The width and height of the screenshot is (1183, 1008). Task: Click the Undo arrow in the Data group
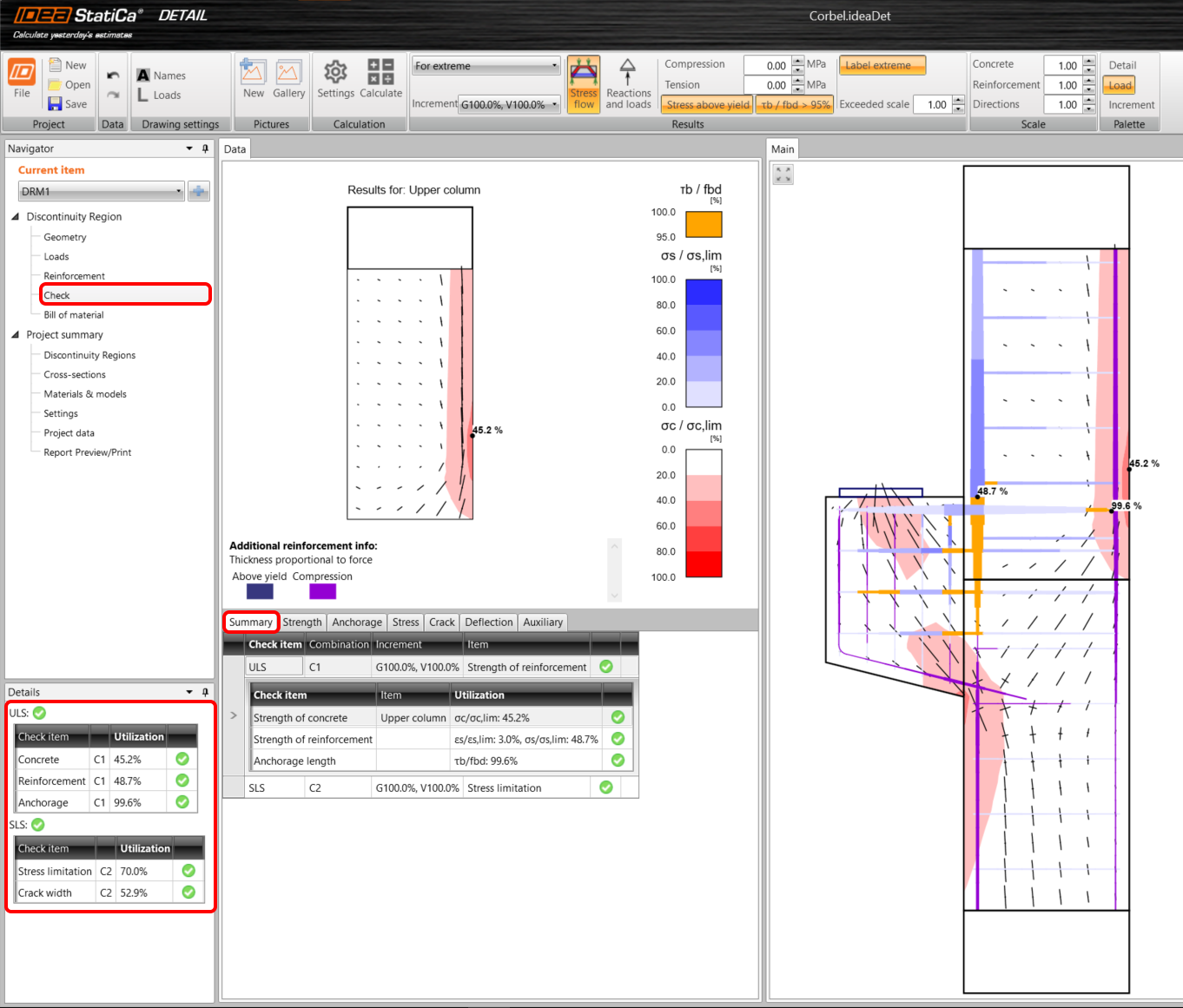point(112,77)
